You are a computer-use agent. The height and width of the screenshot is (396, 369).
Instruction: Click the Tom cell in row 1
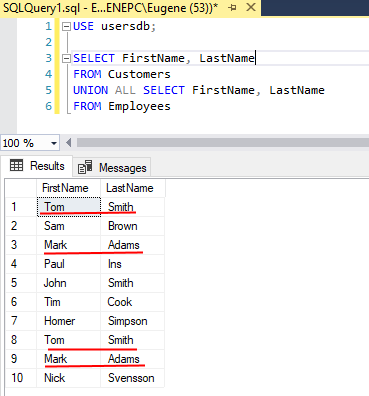click(69, 207)
